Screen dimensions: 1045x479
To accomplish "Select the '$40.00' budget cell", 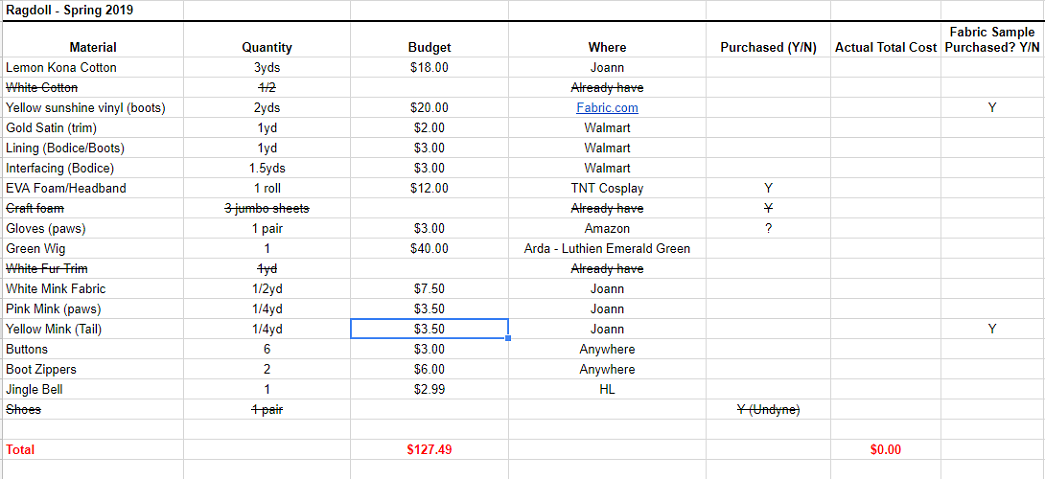I will 429,248.
